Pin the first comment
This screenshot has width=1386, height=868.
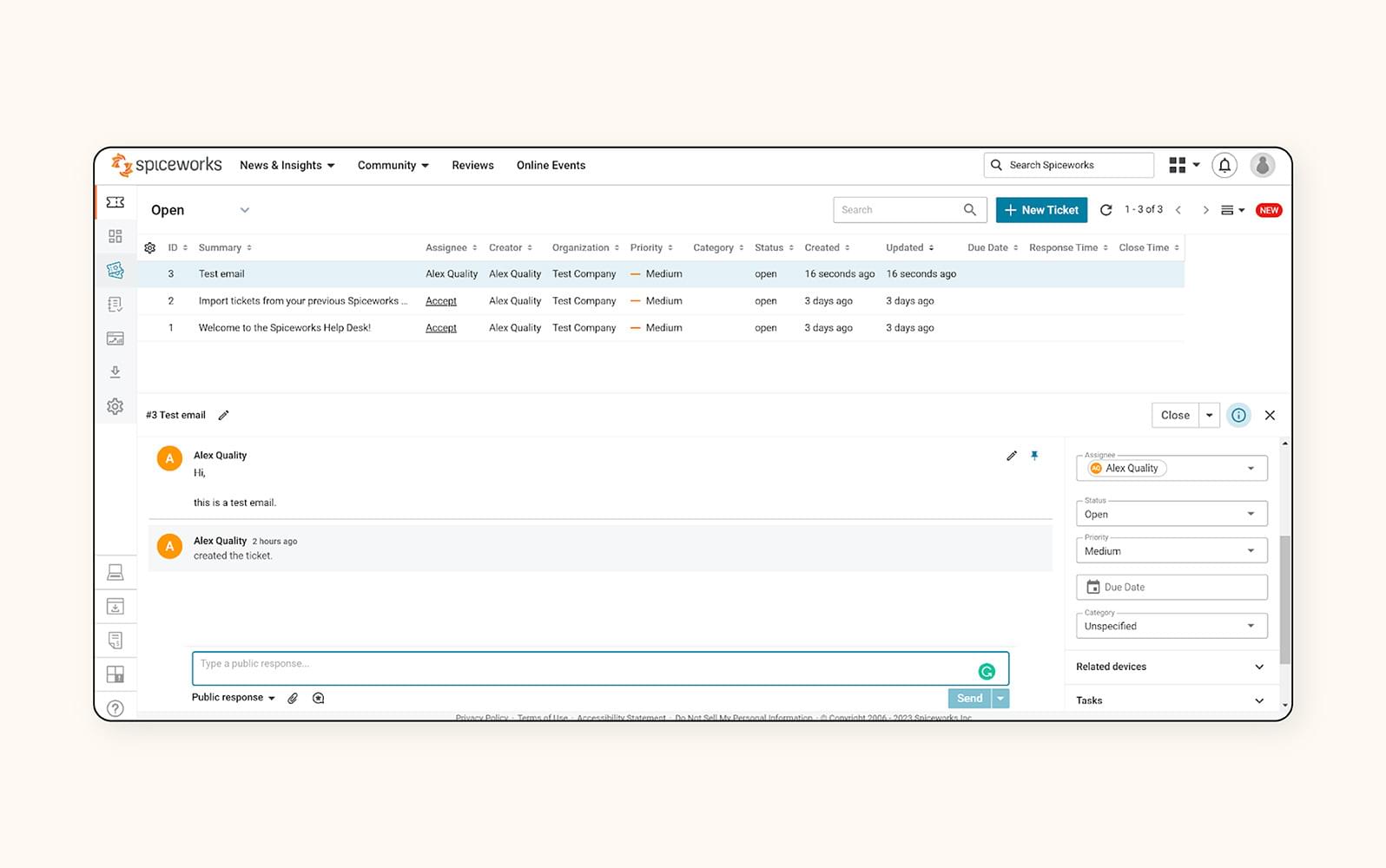pyautogui.click(x=1034, y=456)
